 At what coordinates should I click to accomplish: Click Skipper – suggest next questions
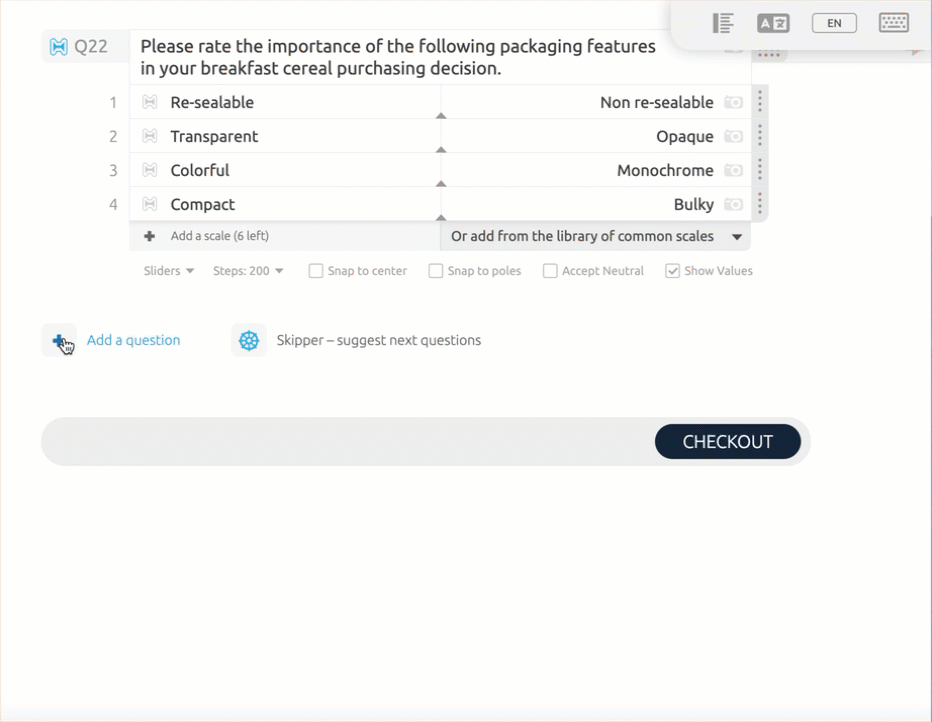[x=378, y=340]
